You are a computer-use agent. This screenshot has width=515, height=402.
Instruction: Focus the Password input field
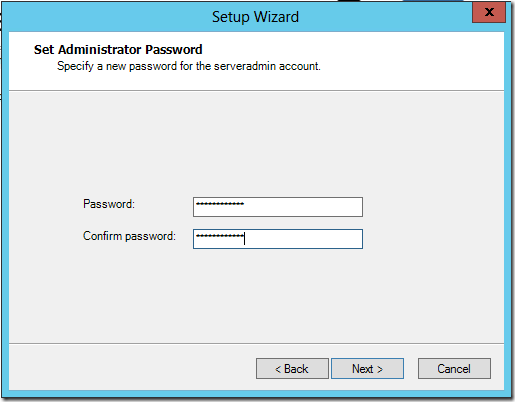pyautogui.click(x=278, y=207)
